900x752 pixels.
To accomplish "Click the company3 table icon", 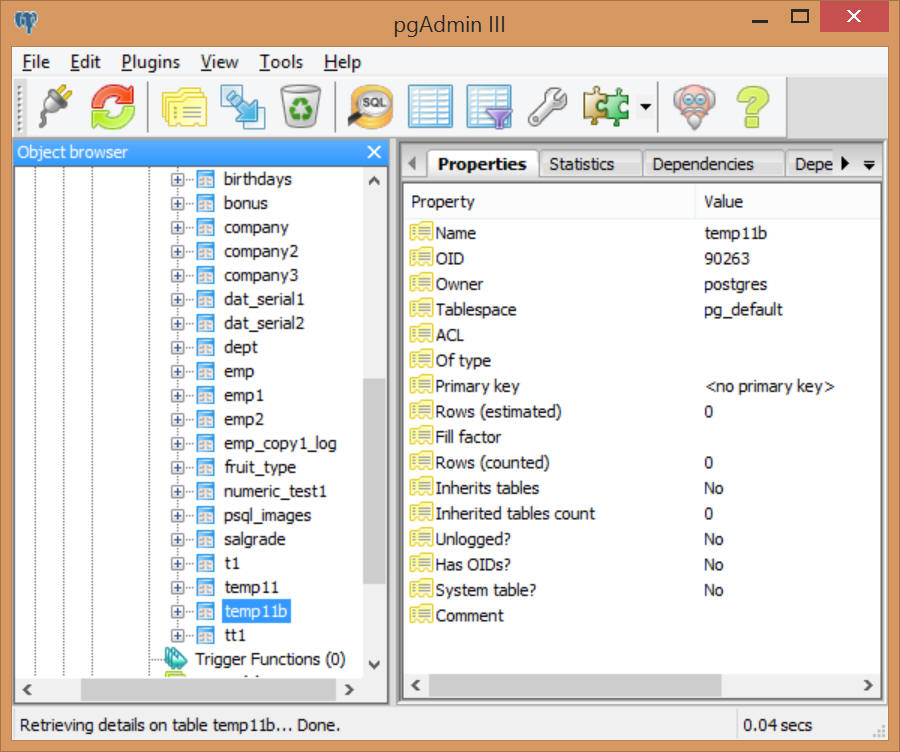I will 205,276.
